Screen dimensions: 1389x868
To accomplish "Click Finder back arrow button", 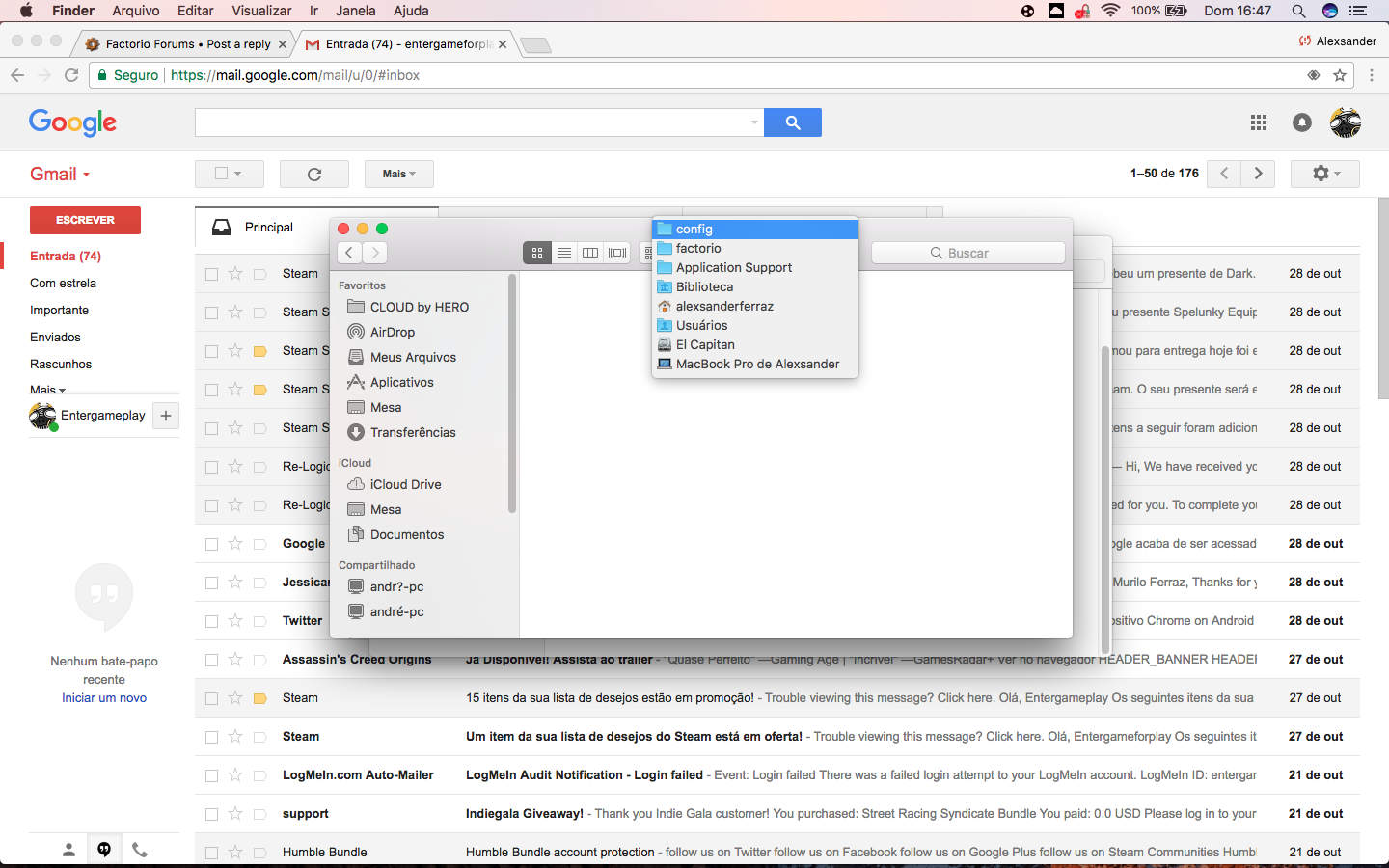I will coord(349,253).
